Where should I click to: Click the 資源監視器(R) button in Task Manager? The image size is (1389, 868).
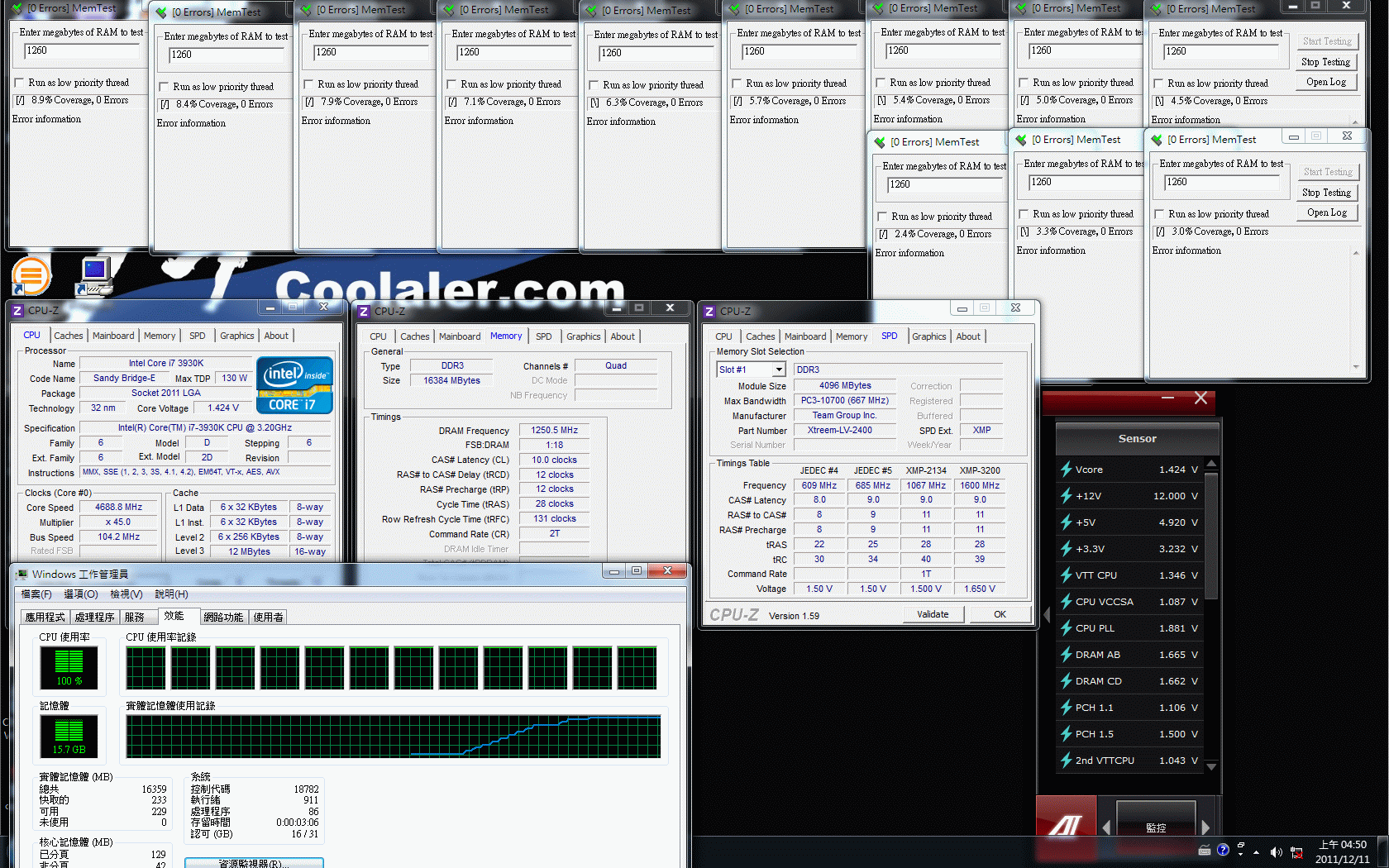254,863
